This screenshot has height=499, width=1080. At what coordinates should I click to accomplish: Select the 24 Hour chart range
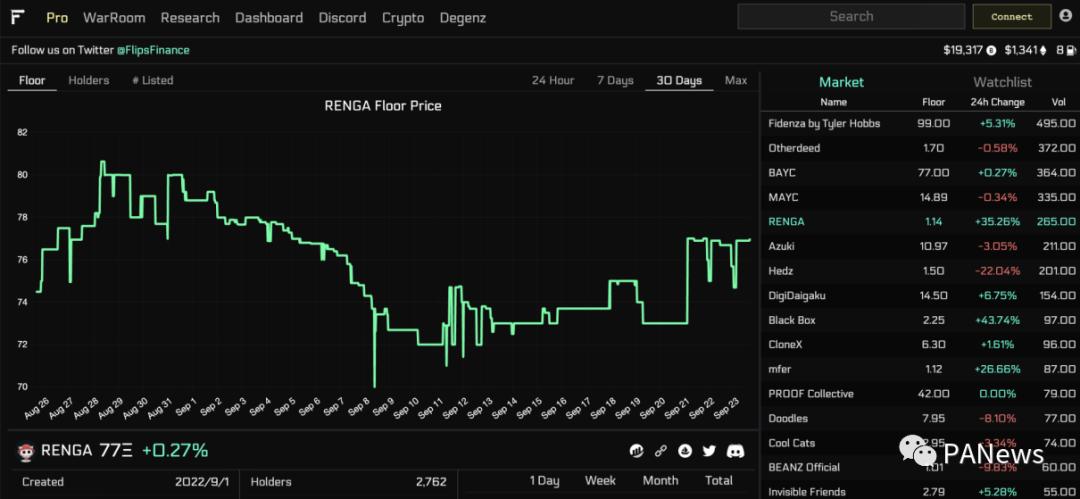point(552,81)
